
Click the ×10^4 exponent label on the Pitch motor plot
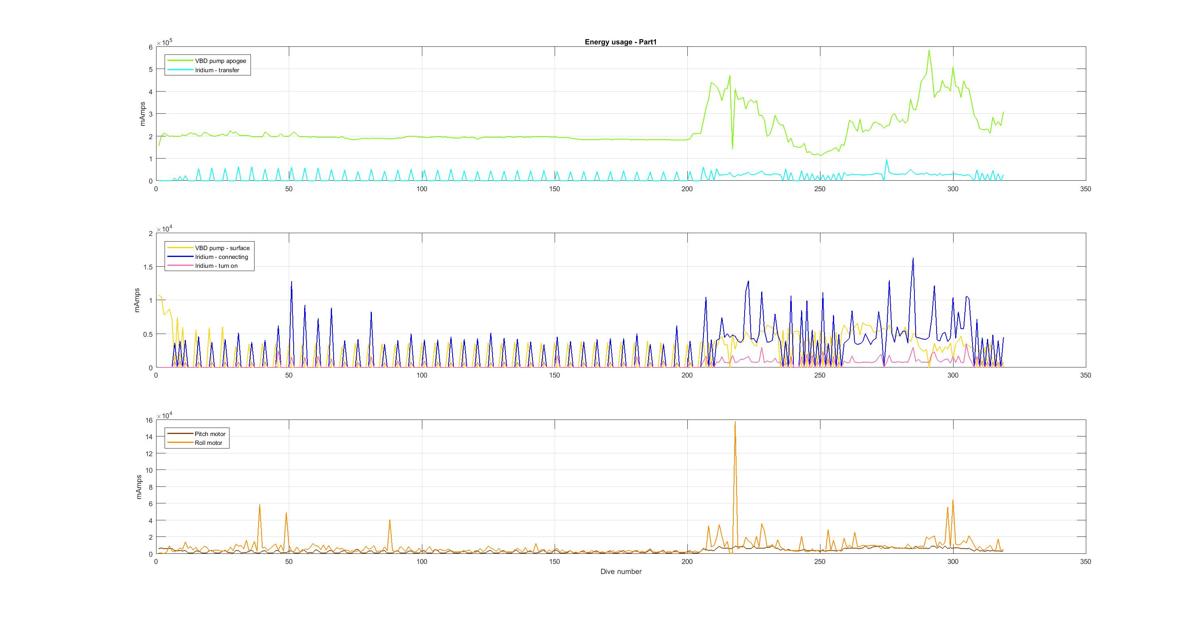165,415
